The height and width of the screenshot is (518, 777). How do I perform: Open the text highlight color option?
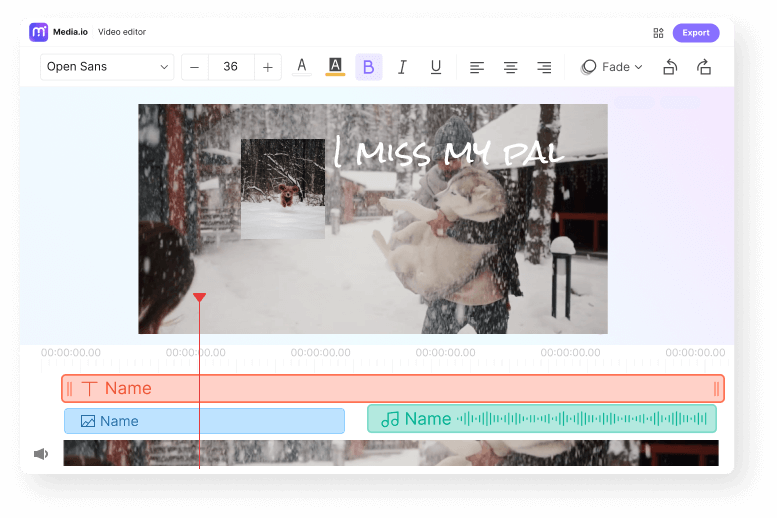(x=335, y=67)
